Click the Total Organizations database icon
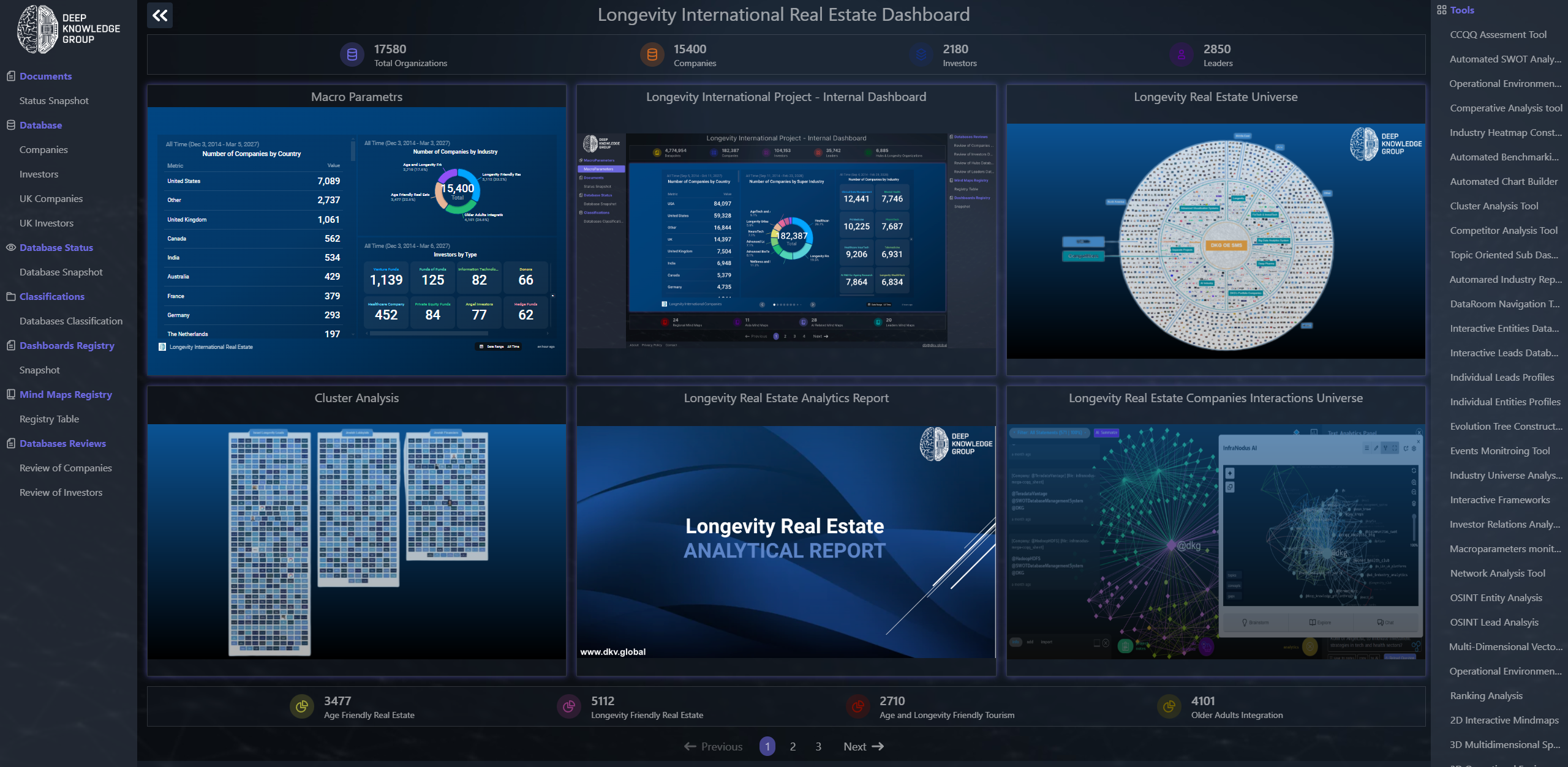This screenshot has width=1568, height=767. pos(352,55)
